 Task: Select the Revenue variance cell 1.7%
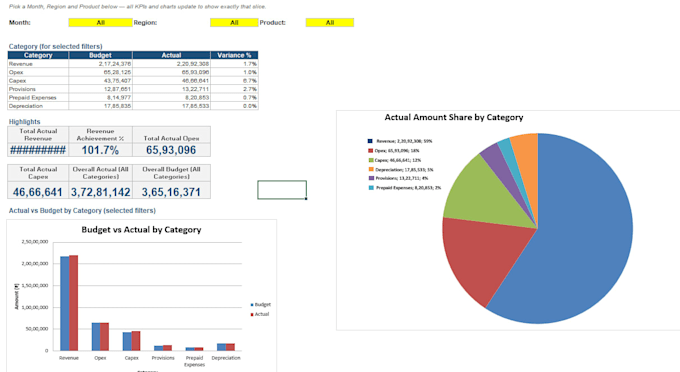[234, 64]
